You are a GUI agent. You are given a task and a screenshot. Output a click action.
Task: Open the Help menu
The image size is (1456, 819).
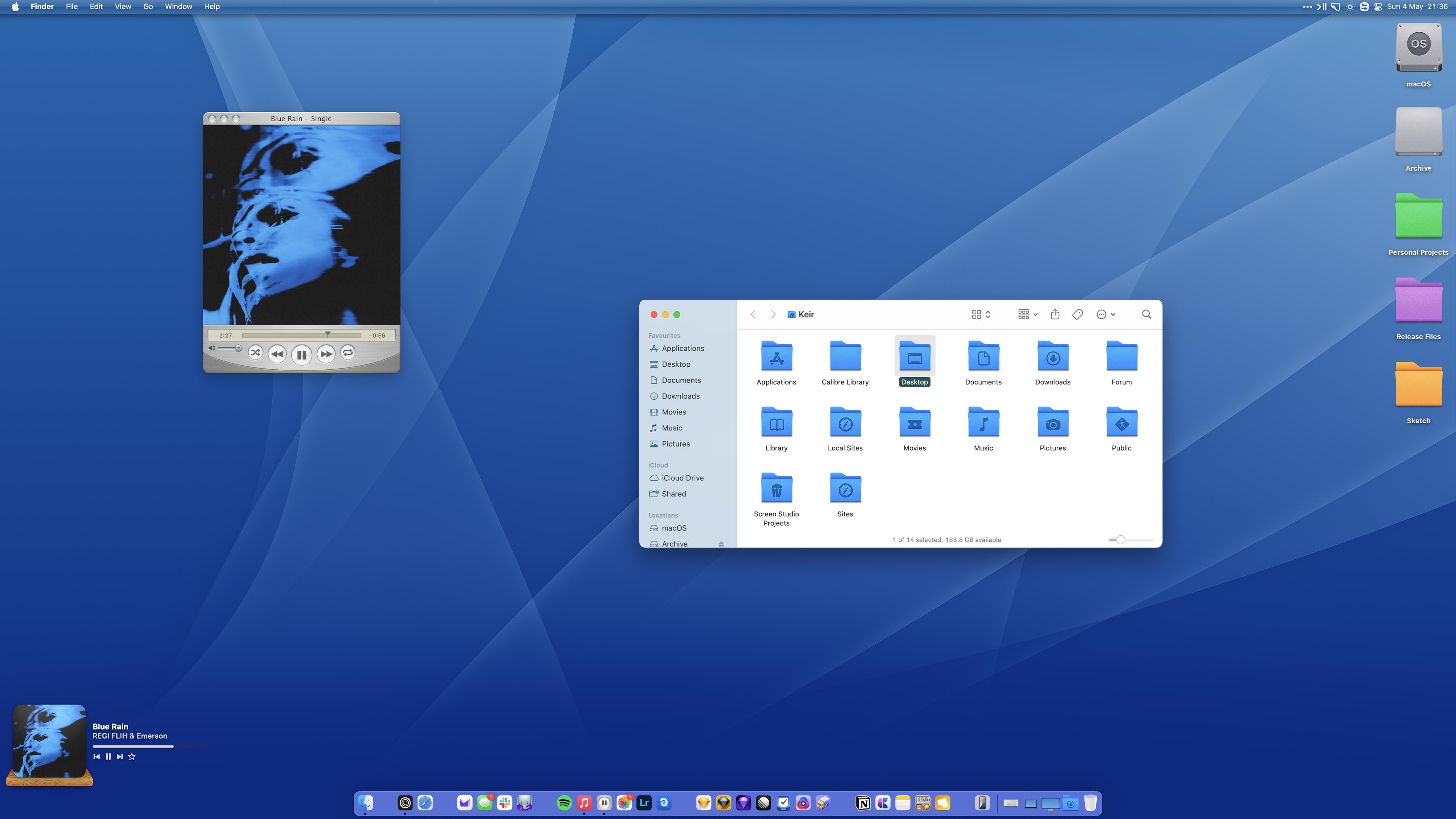[212, 7]
